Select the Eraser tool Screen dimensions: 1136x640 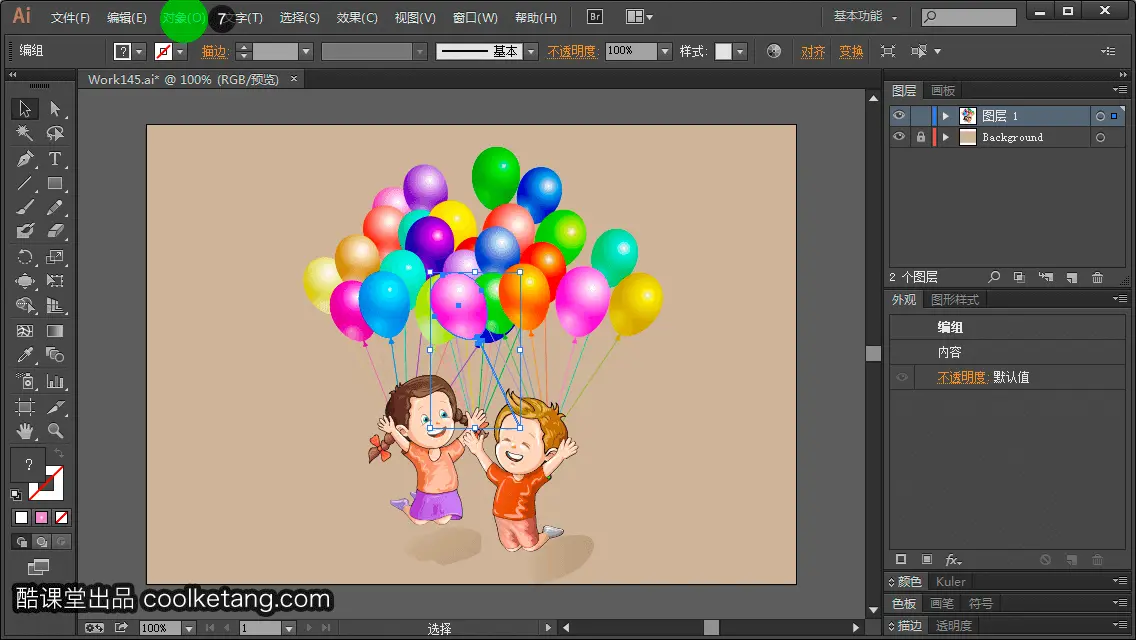55,231
